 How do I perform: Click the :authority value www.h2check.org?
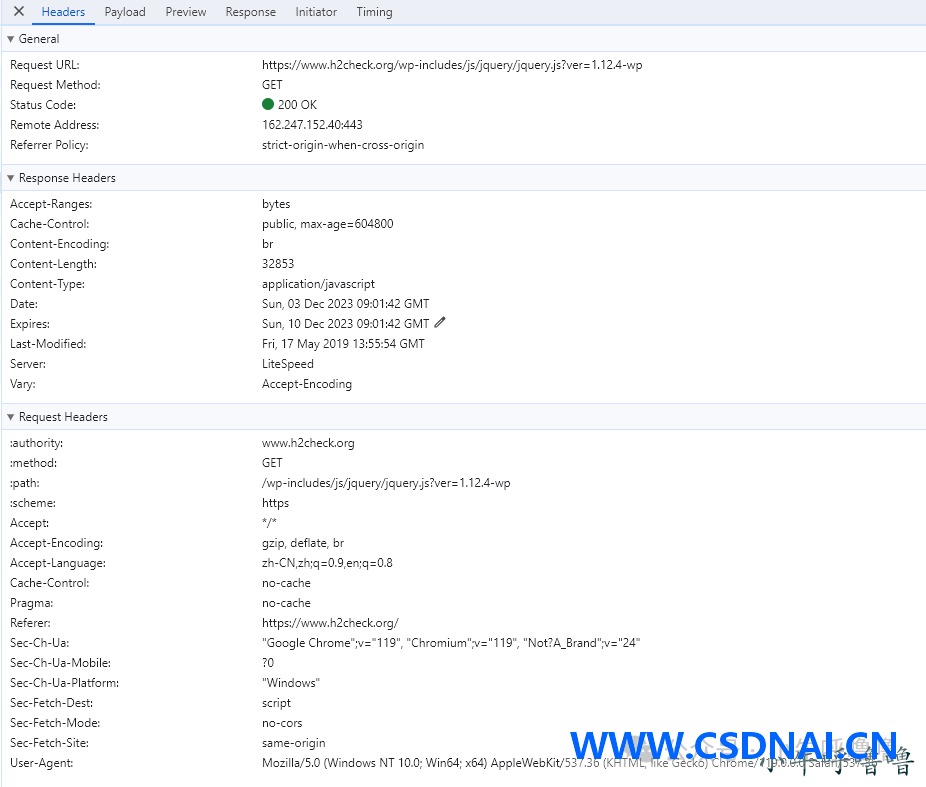coord(308,443)
